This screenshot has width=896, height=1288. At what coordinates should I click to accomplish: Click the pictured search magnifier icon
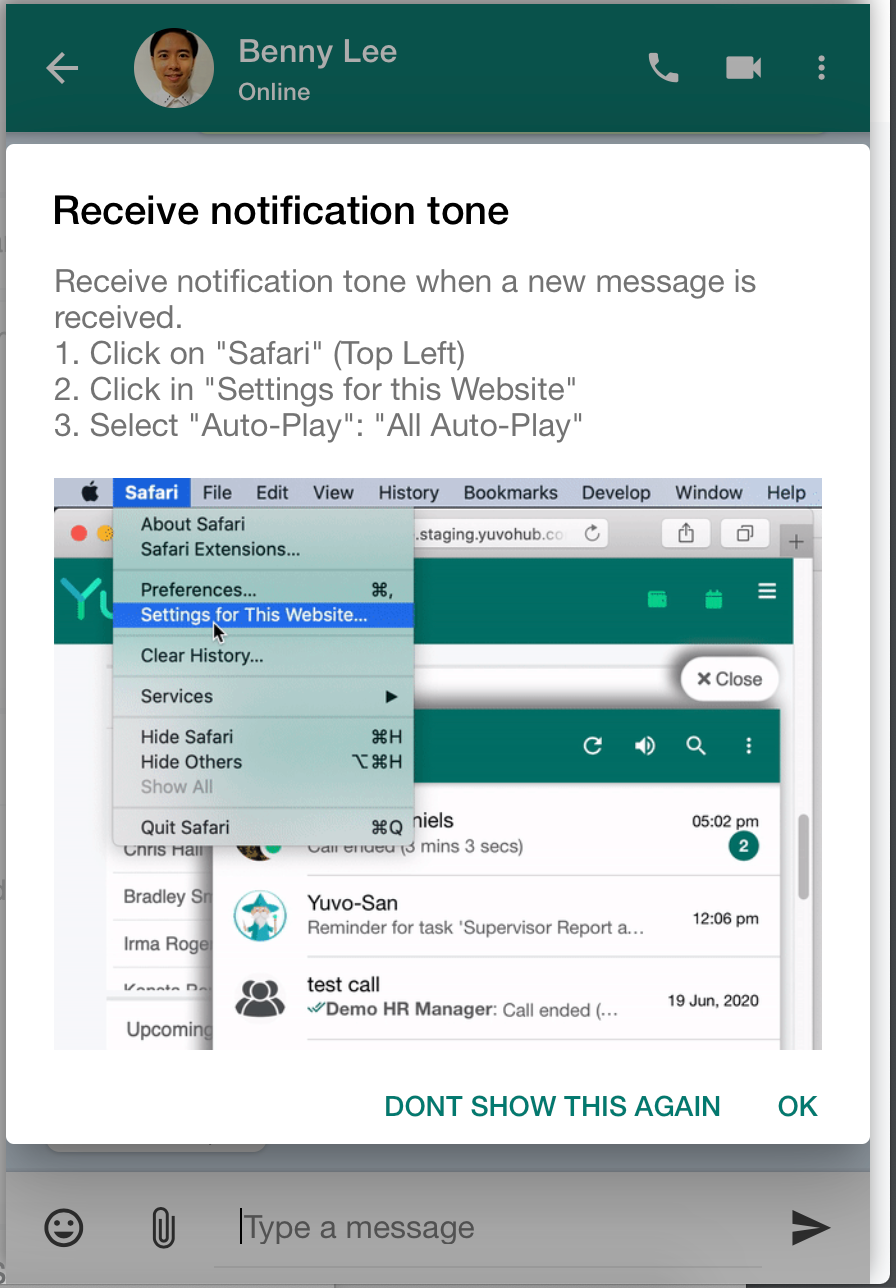coord(696,746)
